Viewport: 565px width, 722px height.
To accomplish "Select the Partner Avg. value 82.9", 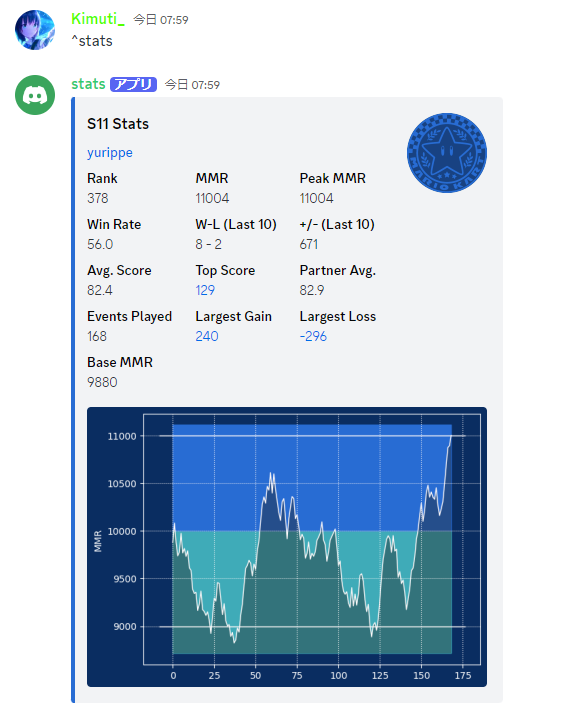I will pos(312,290).
